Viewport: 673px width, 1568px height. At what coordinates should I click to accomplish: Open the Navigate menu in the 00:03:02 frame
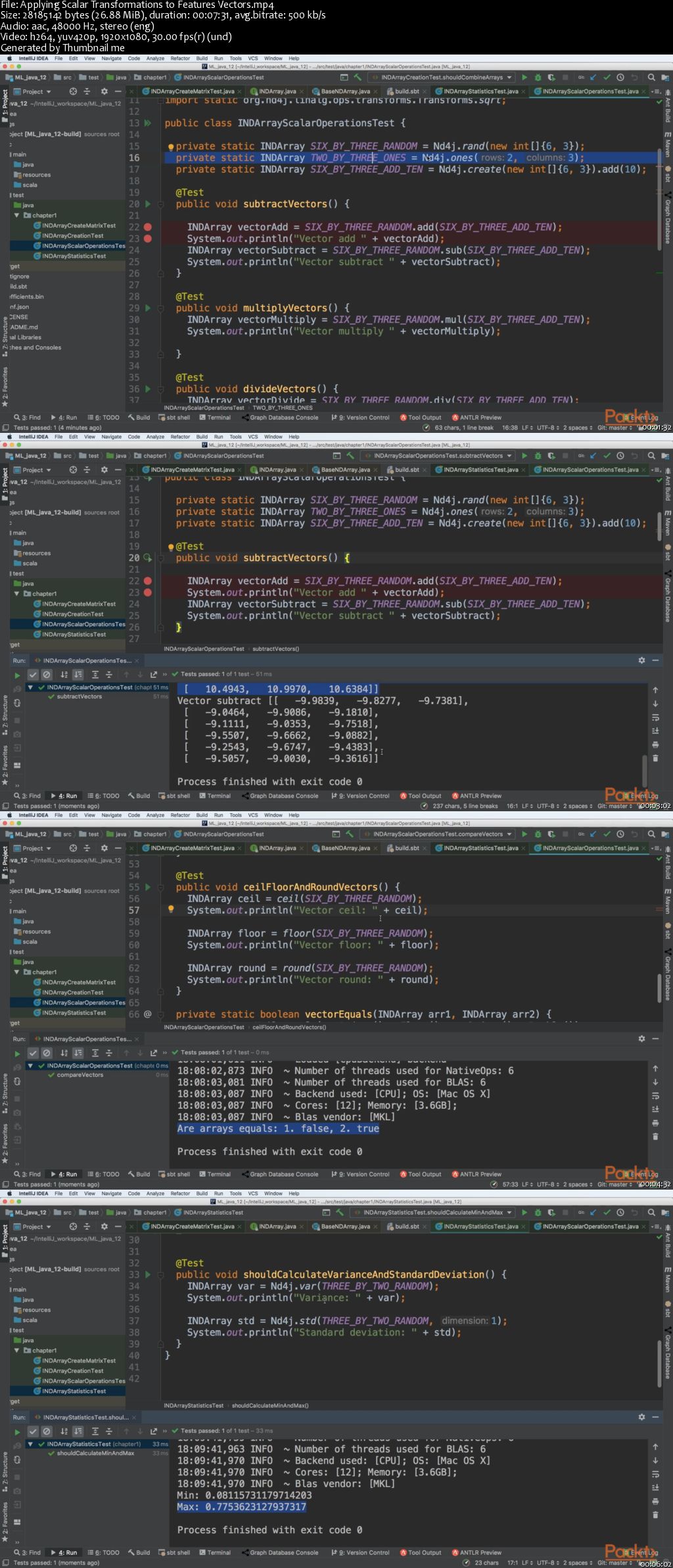pyautogui.click(x=112, y=437)
